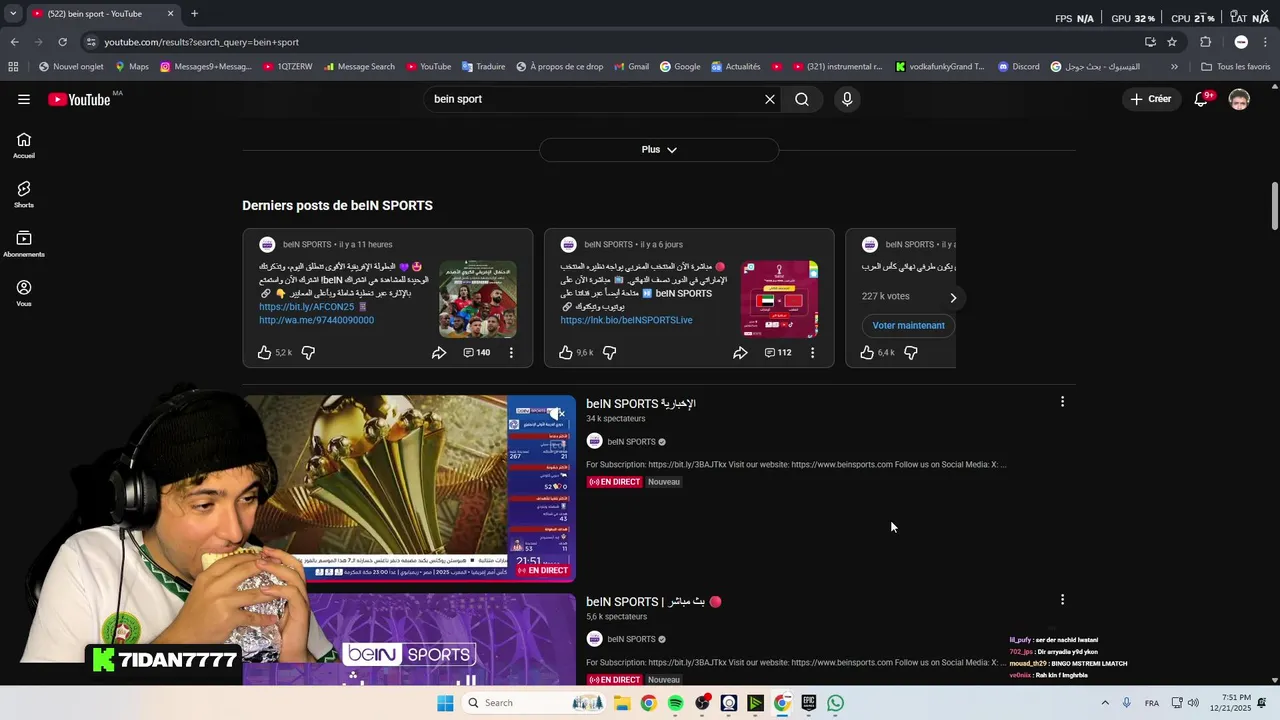Expand the Plus button with chevron
Screen dimensions: 1280x720
(x=659, y=150)
